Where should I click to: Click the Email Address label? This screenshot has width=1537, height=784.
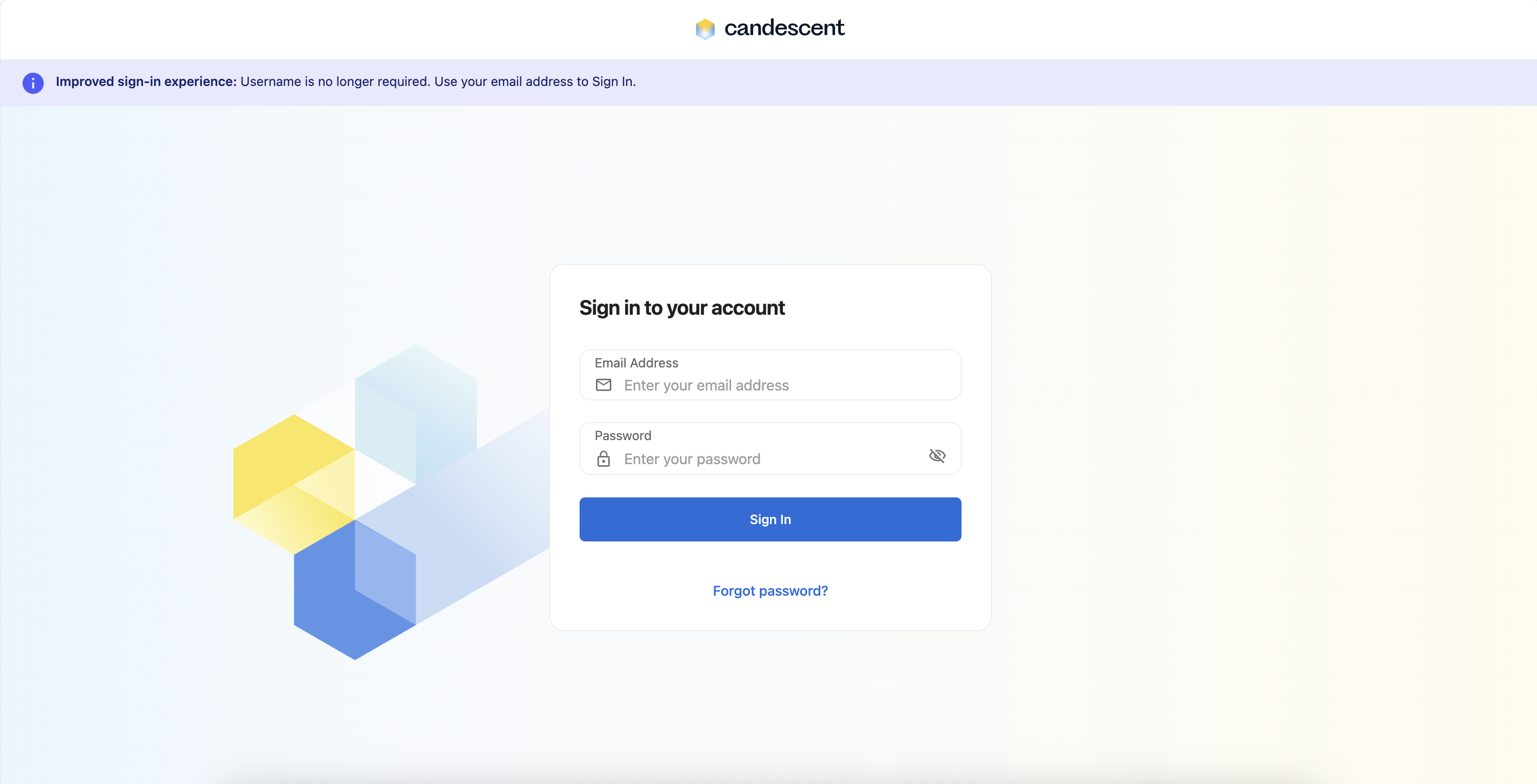[636, 362]
